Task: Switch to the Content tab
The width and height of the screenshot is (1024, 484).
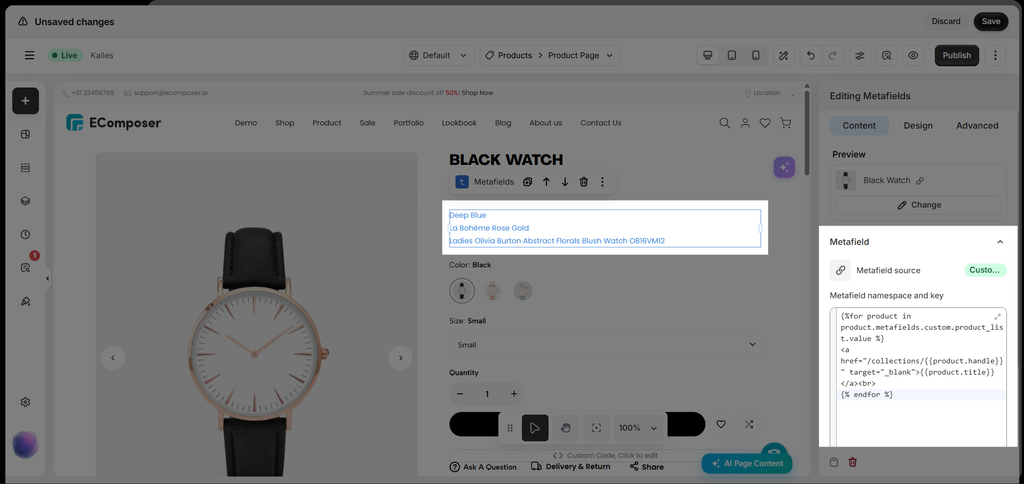Action: click(x=859, y=125)
